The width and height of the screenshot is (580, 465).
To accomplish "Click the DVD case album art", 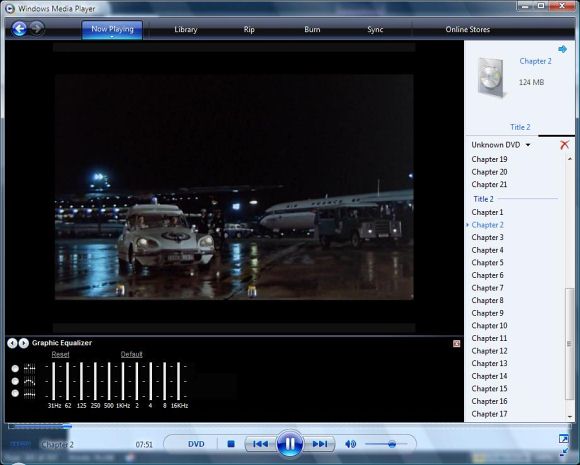I will click(491, 77).
